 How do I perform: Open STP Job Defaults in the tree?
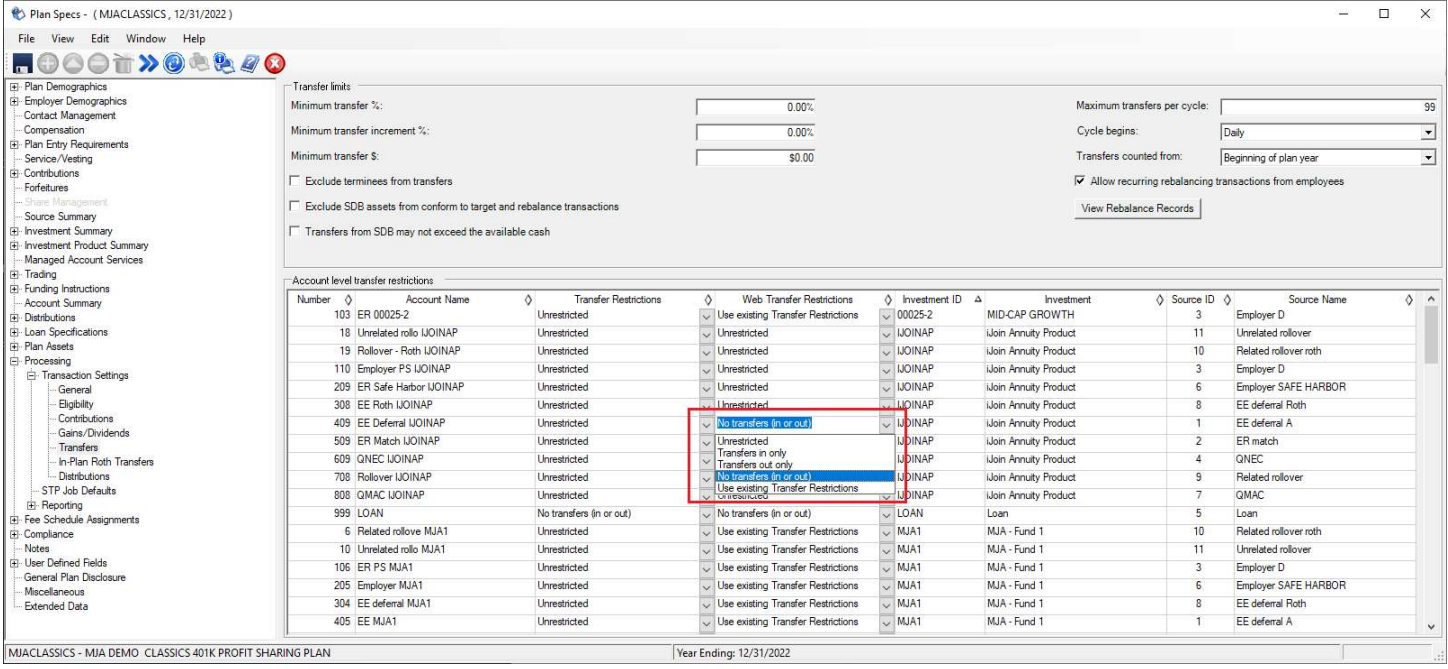pos(79,491)
